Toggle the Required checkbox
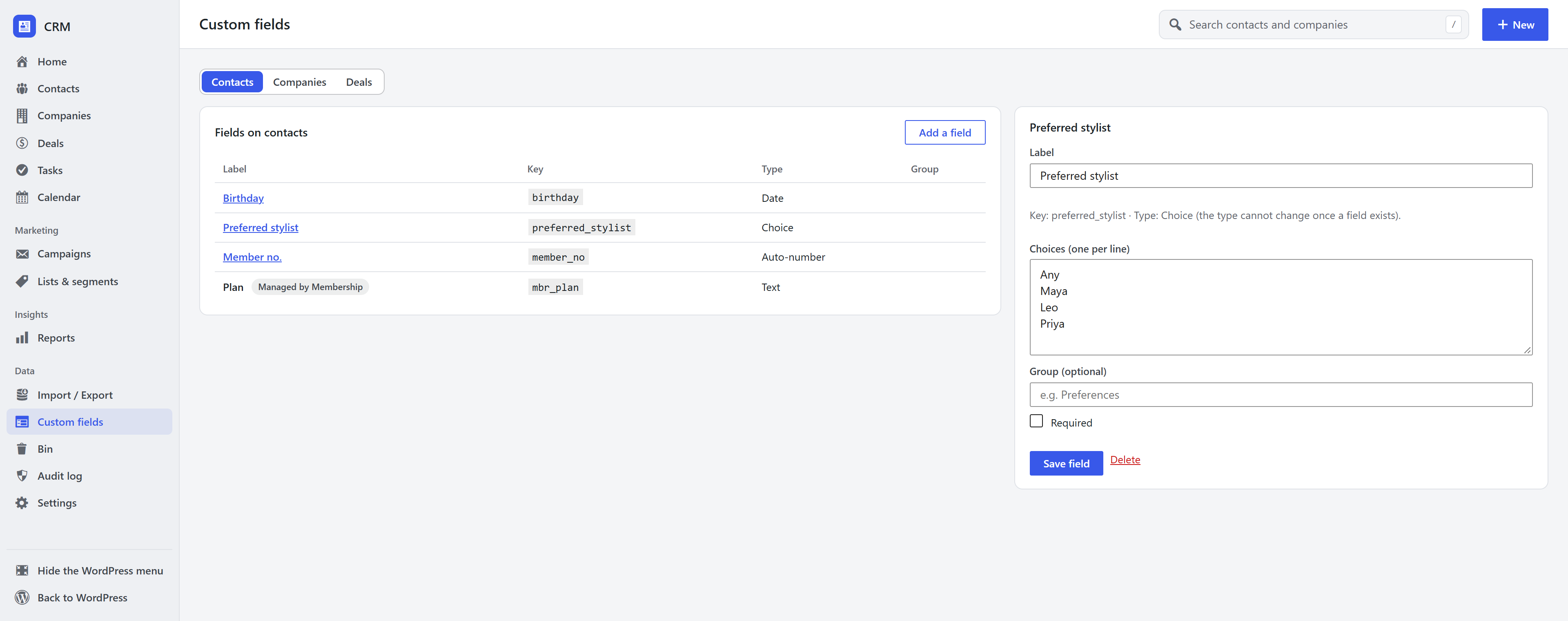 coord(1036,421)
